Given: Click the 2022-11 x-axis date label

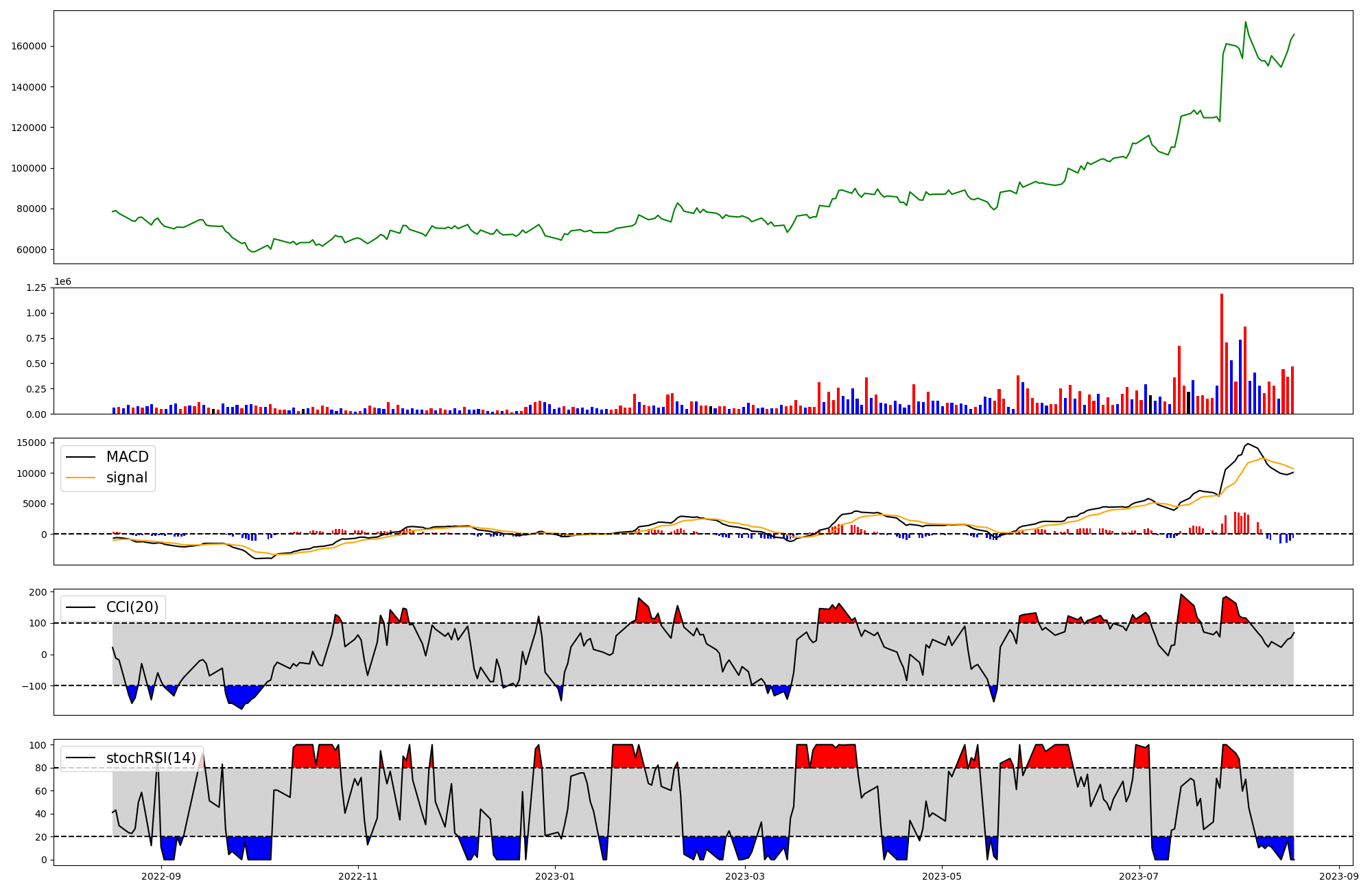Looking at the screenshot, I should tap(358, 876).
